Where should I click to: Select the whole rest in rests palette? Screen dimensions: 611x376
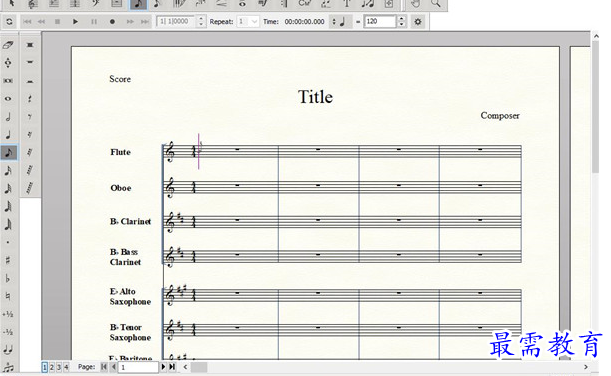click(30, 62)
